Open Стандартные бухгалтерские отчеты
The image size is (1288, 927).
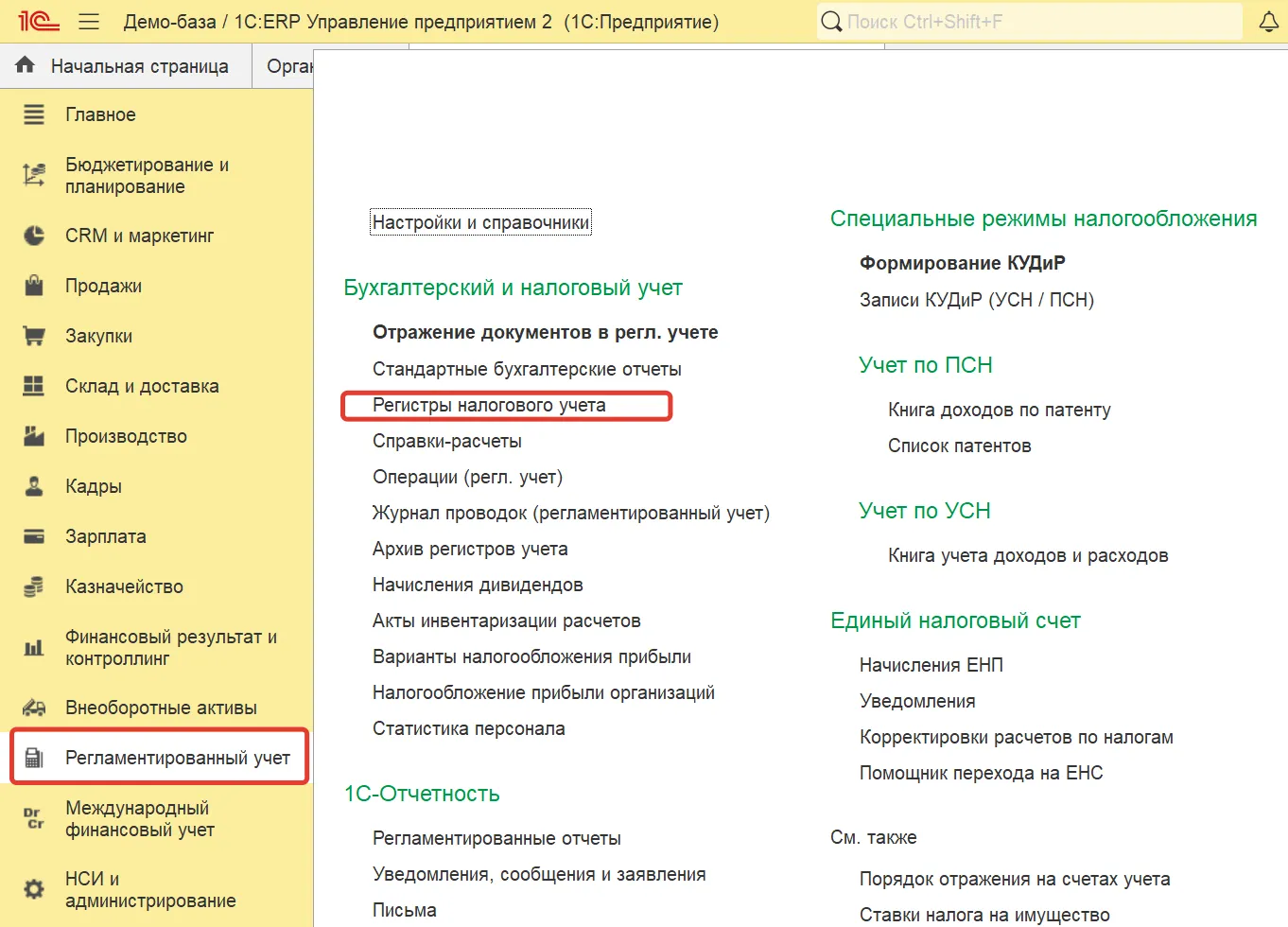(527, 369)
